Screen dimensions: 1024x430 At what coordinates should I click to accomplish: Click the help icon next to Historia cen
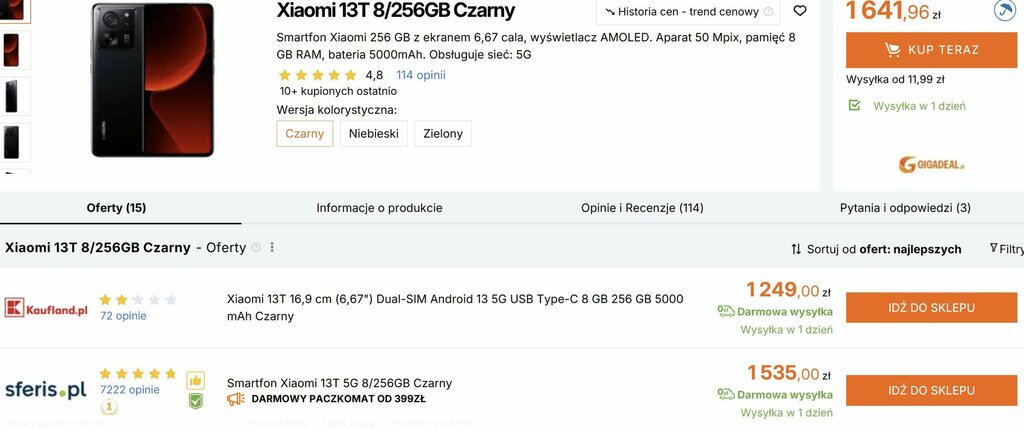click(769, 12)
